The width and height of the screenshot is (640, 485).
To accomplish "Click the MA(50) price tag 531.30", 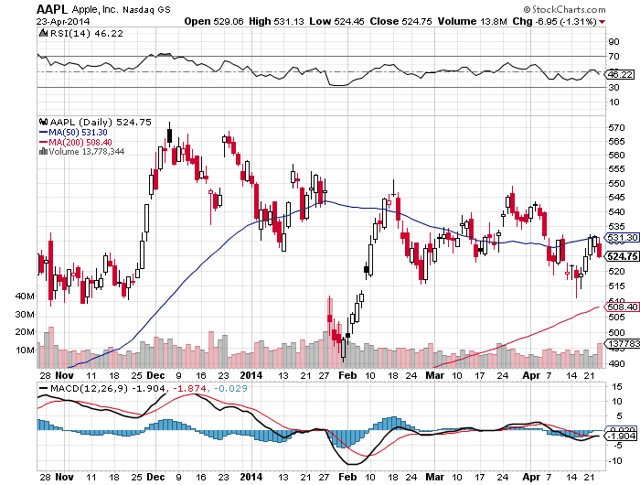I will point(622,238).
